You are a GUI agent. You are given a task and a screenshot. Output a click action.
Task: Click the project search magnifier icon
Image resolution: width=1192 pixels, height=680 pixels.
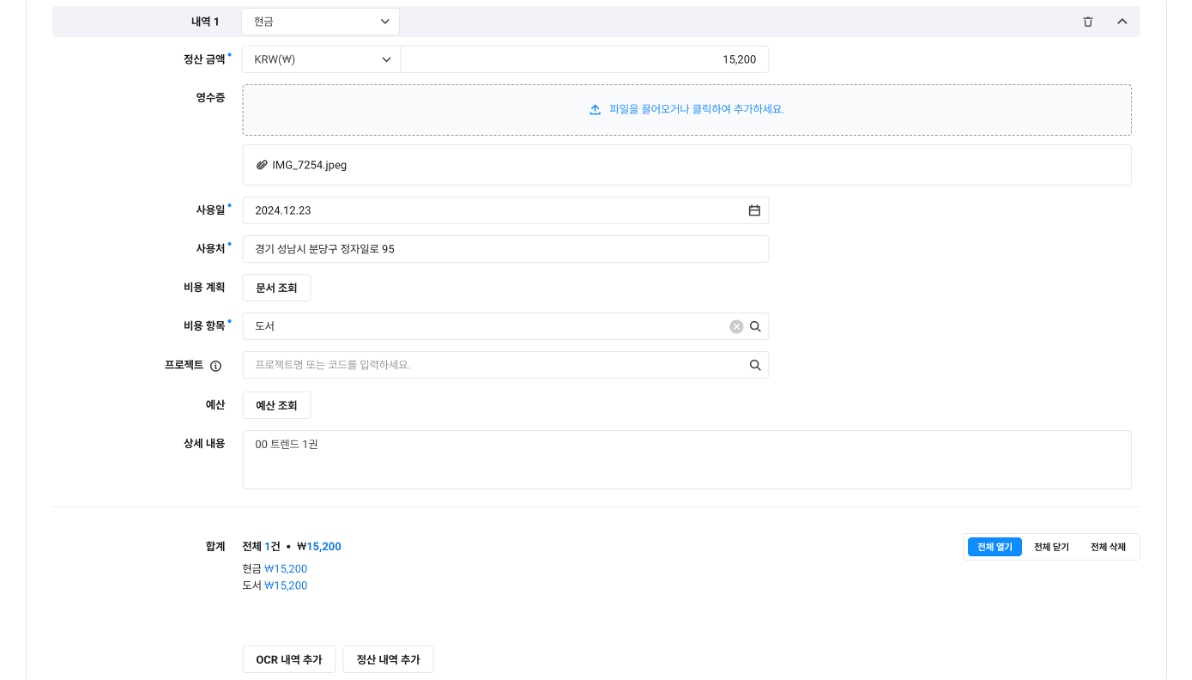(756, 365)
